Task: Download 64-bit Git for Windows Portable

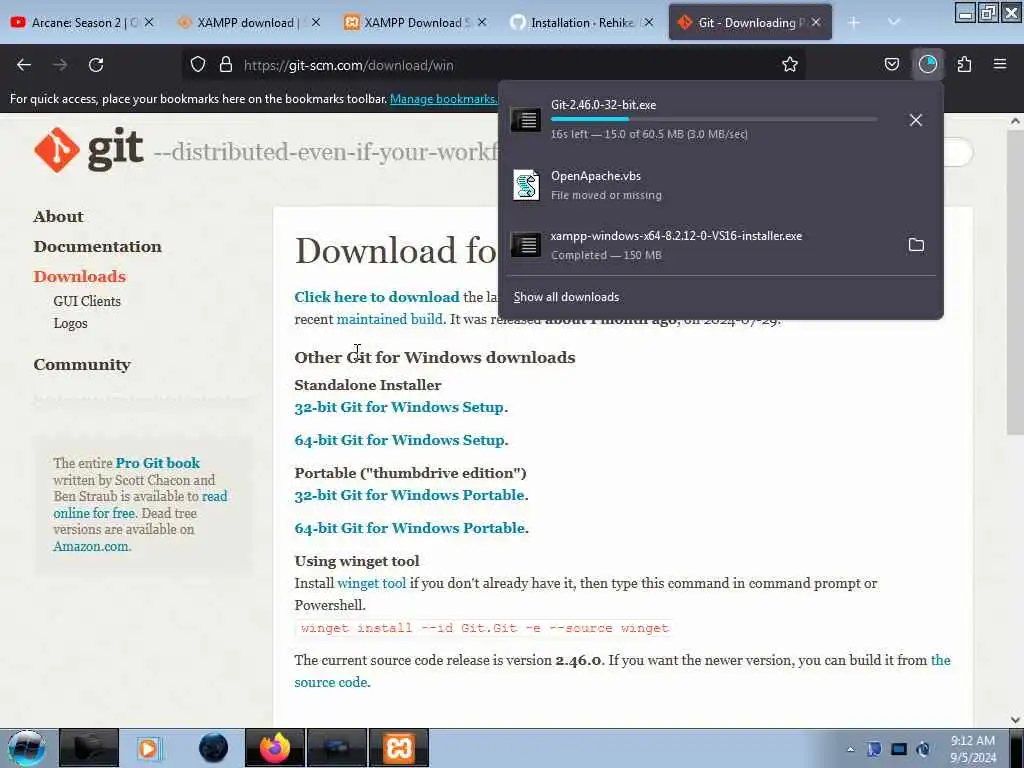Action: (x=409, y=528)
